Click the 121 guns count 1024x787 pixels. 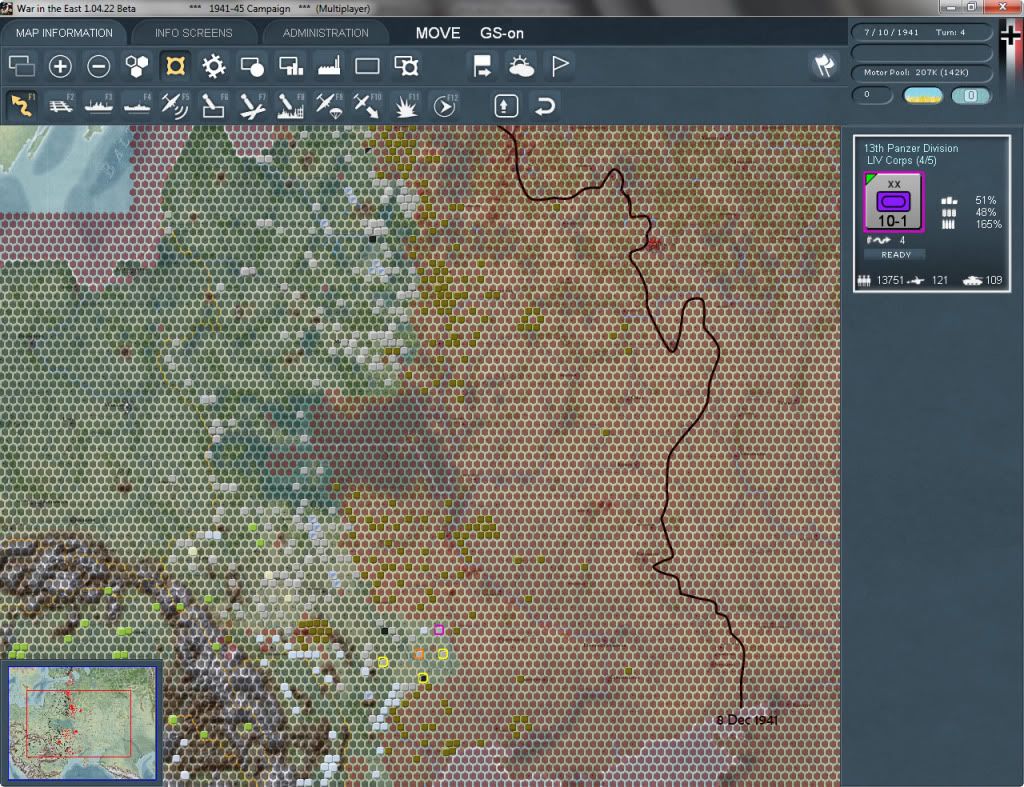939,280
